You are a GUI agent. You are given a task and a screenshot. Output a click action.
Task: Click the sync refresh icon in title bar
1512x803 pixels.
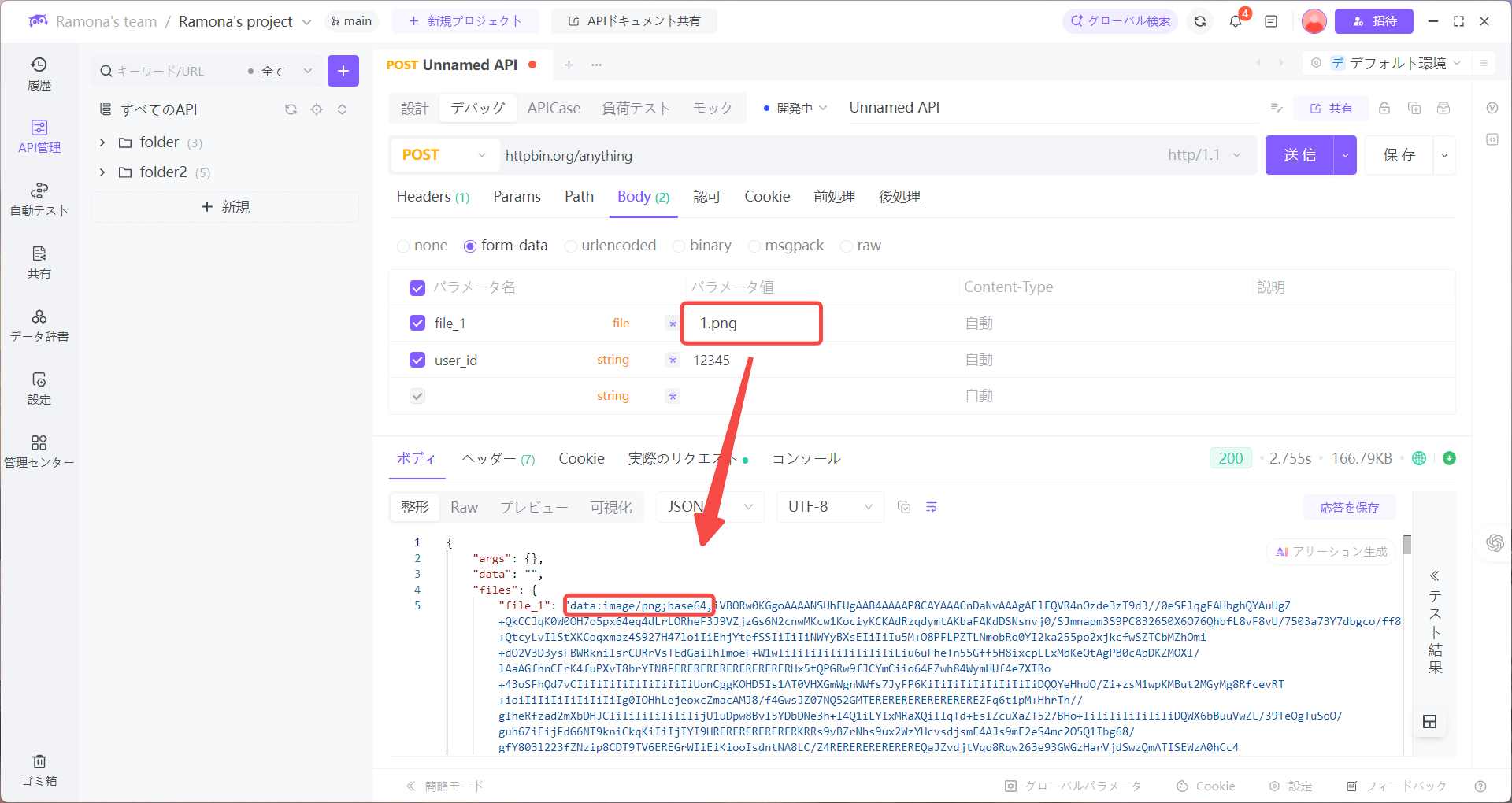pos(1200,21)
